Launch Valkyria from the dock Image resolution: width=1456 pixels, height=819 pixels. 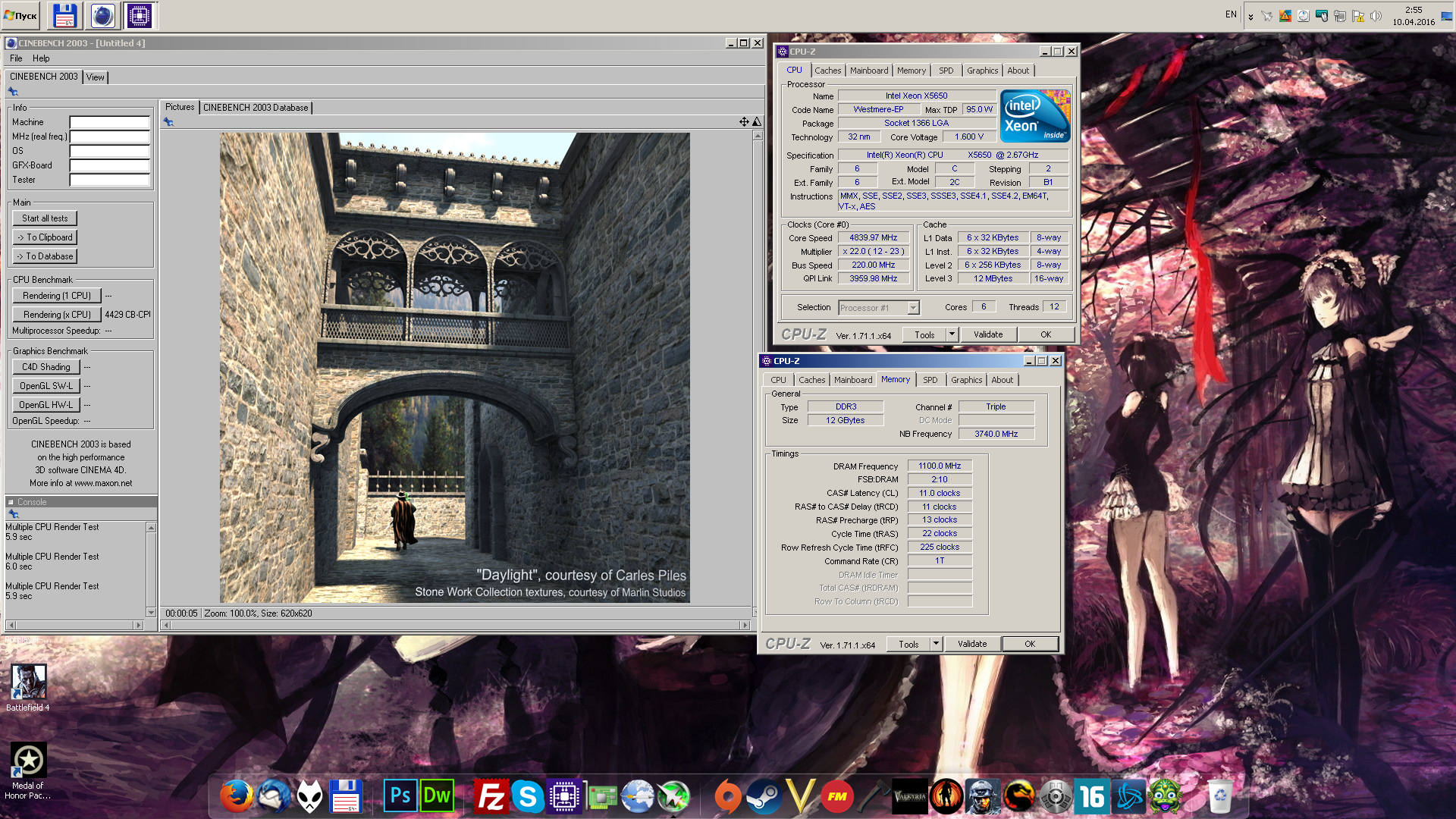(x=909, y=796)
